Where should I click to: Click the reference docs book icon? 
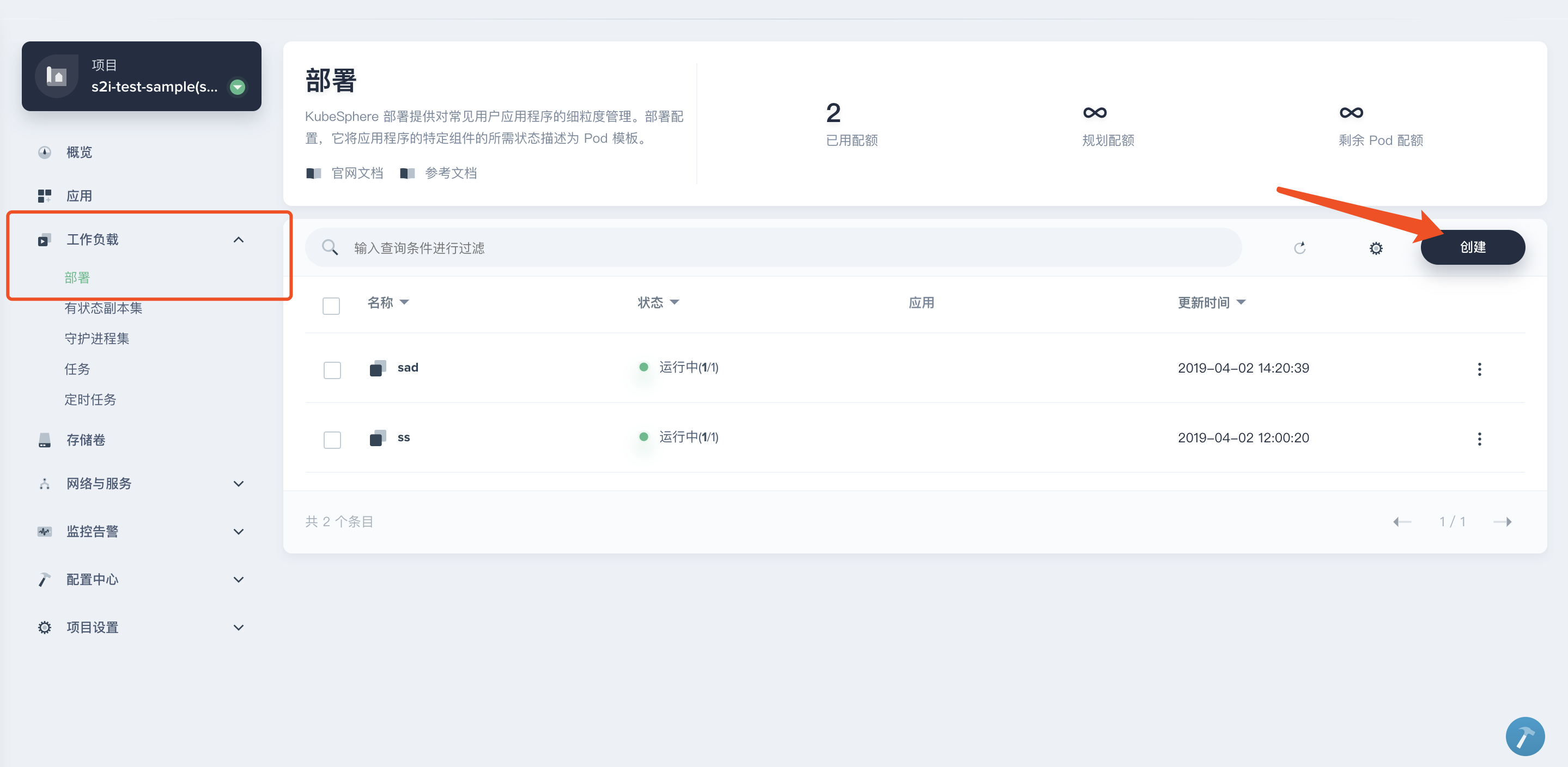(407, 173)
